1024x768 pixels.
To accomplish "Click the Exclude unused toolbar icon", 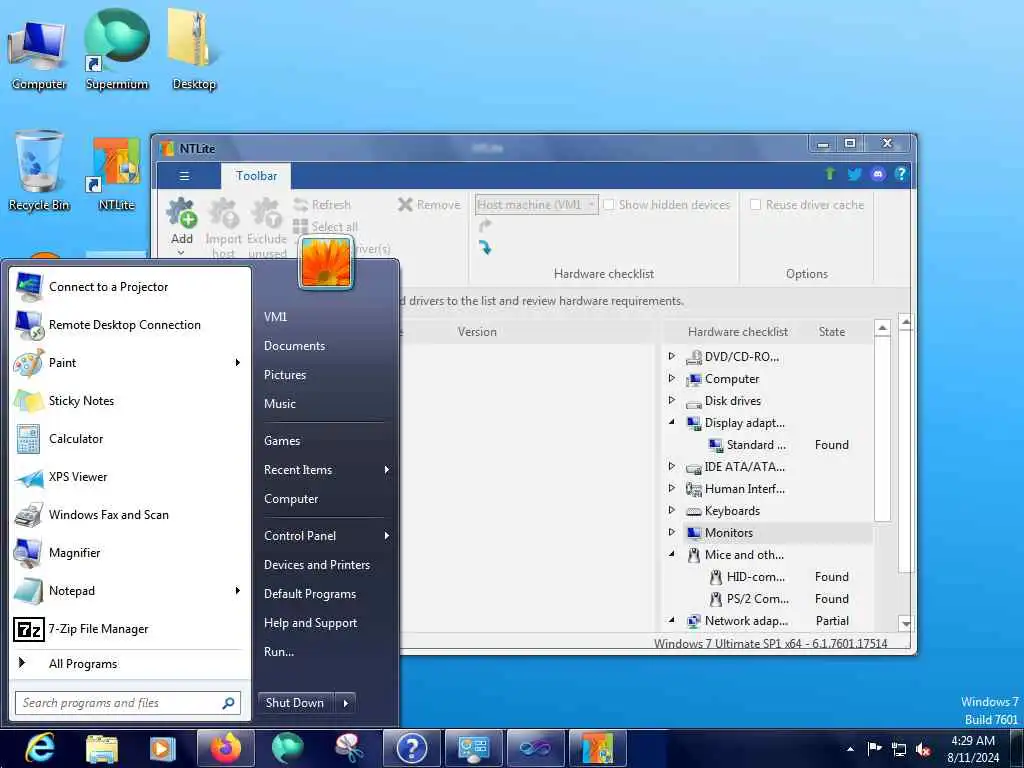I will (266, 213).
